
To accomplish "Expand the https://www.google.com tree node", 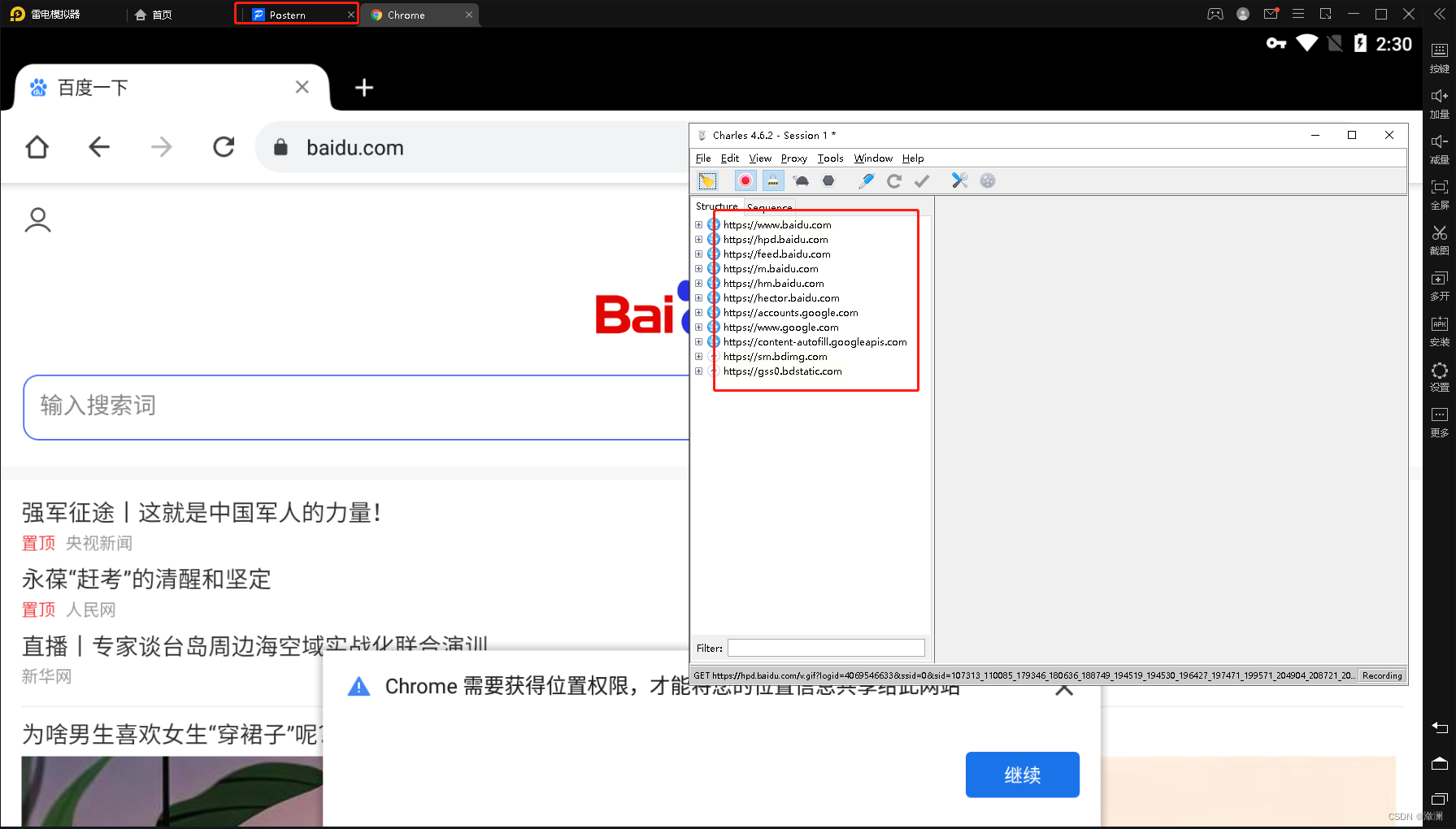I will click(x=698, y=328).
